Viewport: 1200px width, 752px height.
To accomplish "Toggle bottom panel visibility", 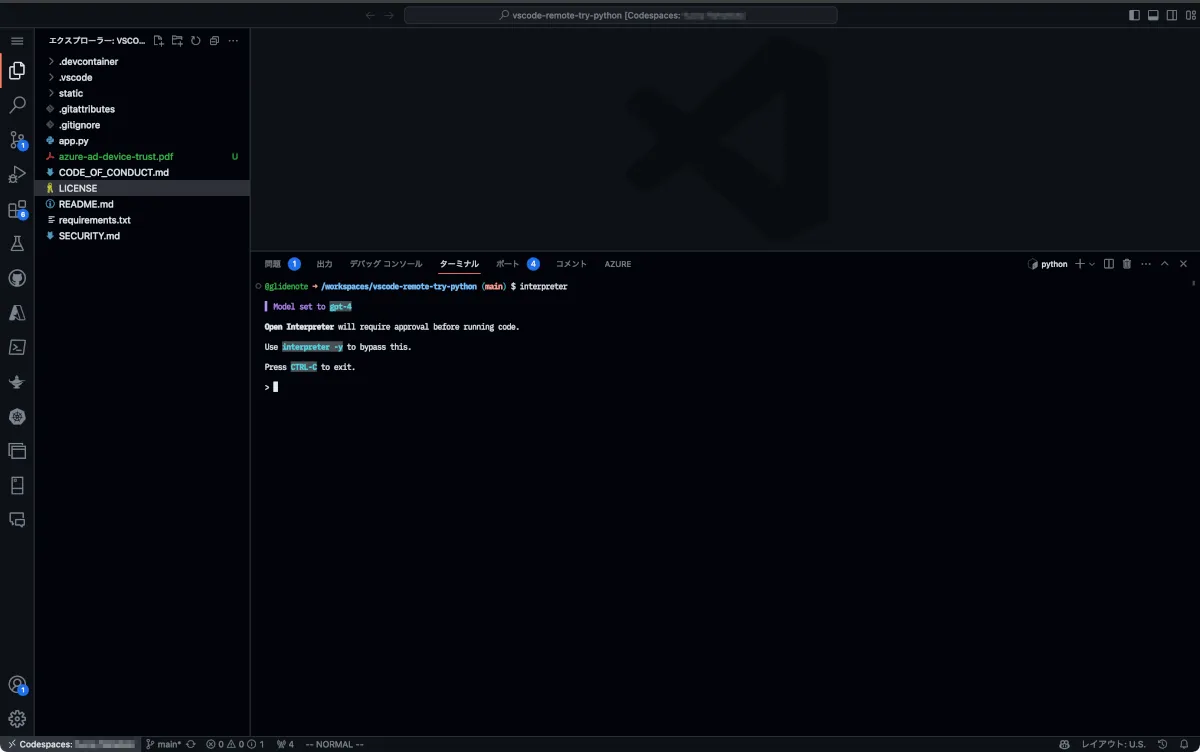I will point(1153,15).
